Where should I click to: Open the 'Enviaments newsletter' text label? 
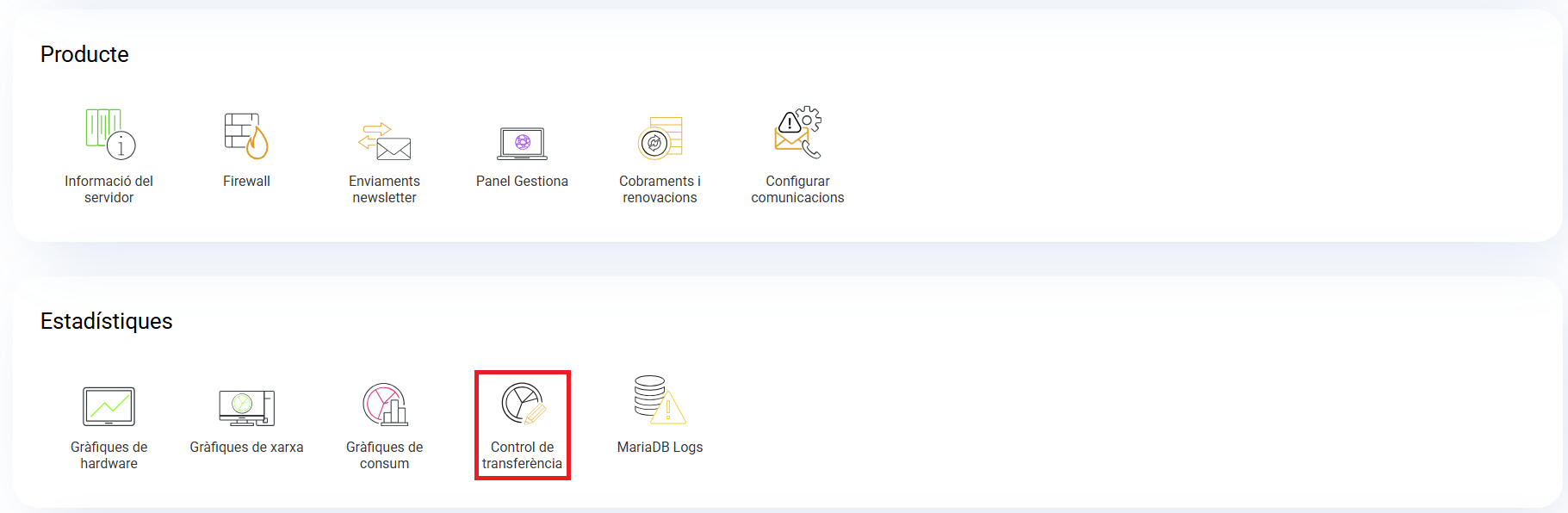(384, 189)
